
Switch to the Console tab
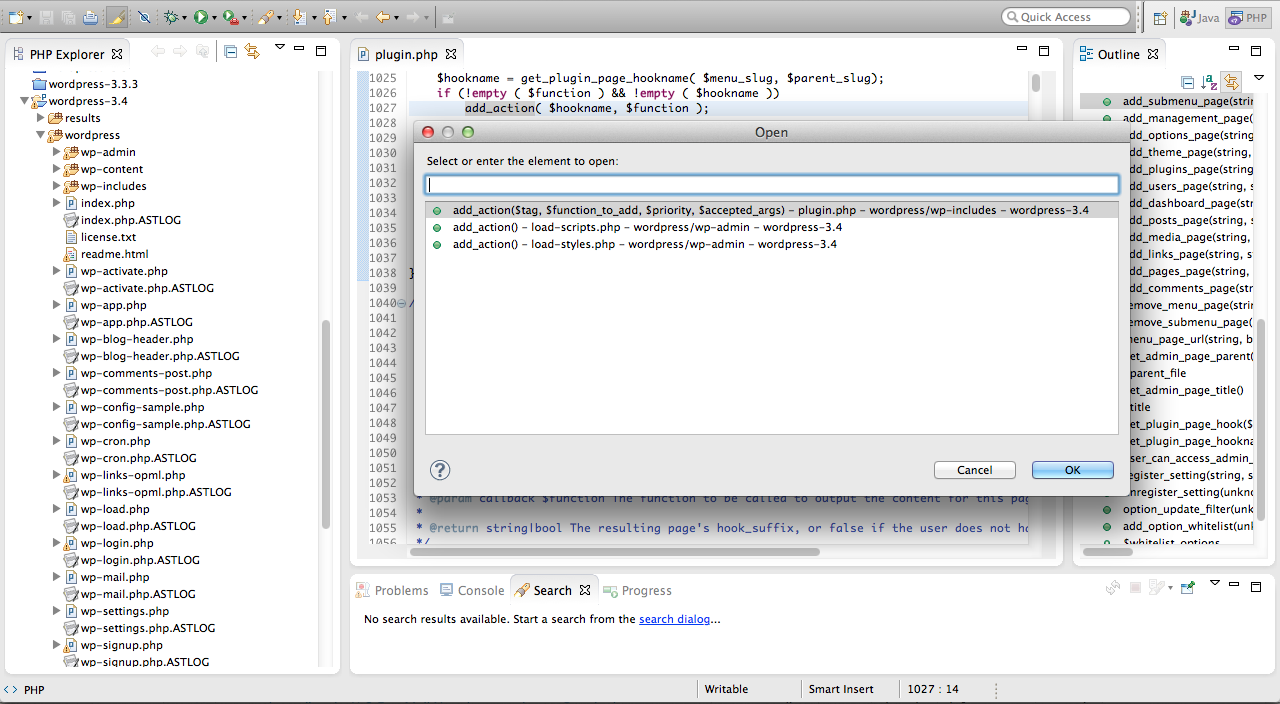coord(471,591)
